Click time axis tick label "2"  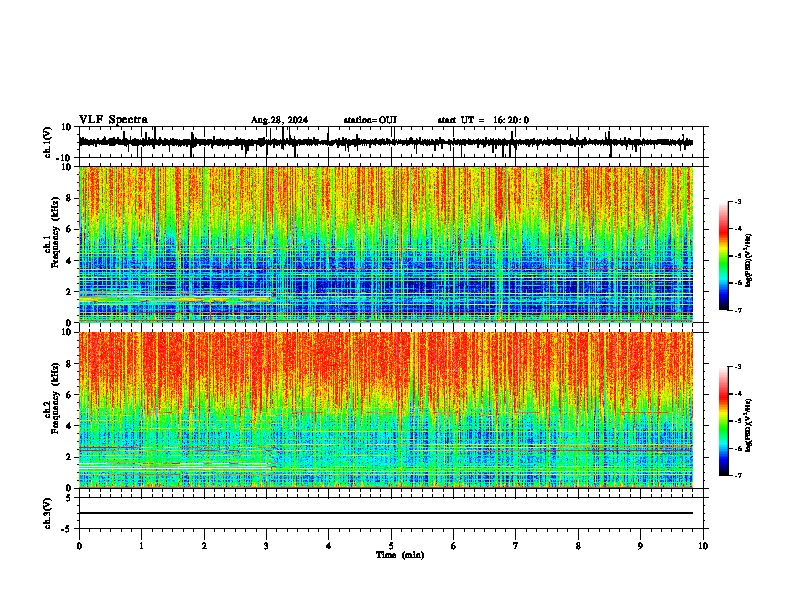tap(204, 546)
